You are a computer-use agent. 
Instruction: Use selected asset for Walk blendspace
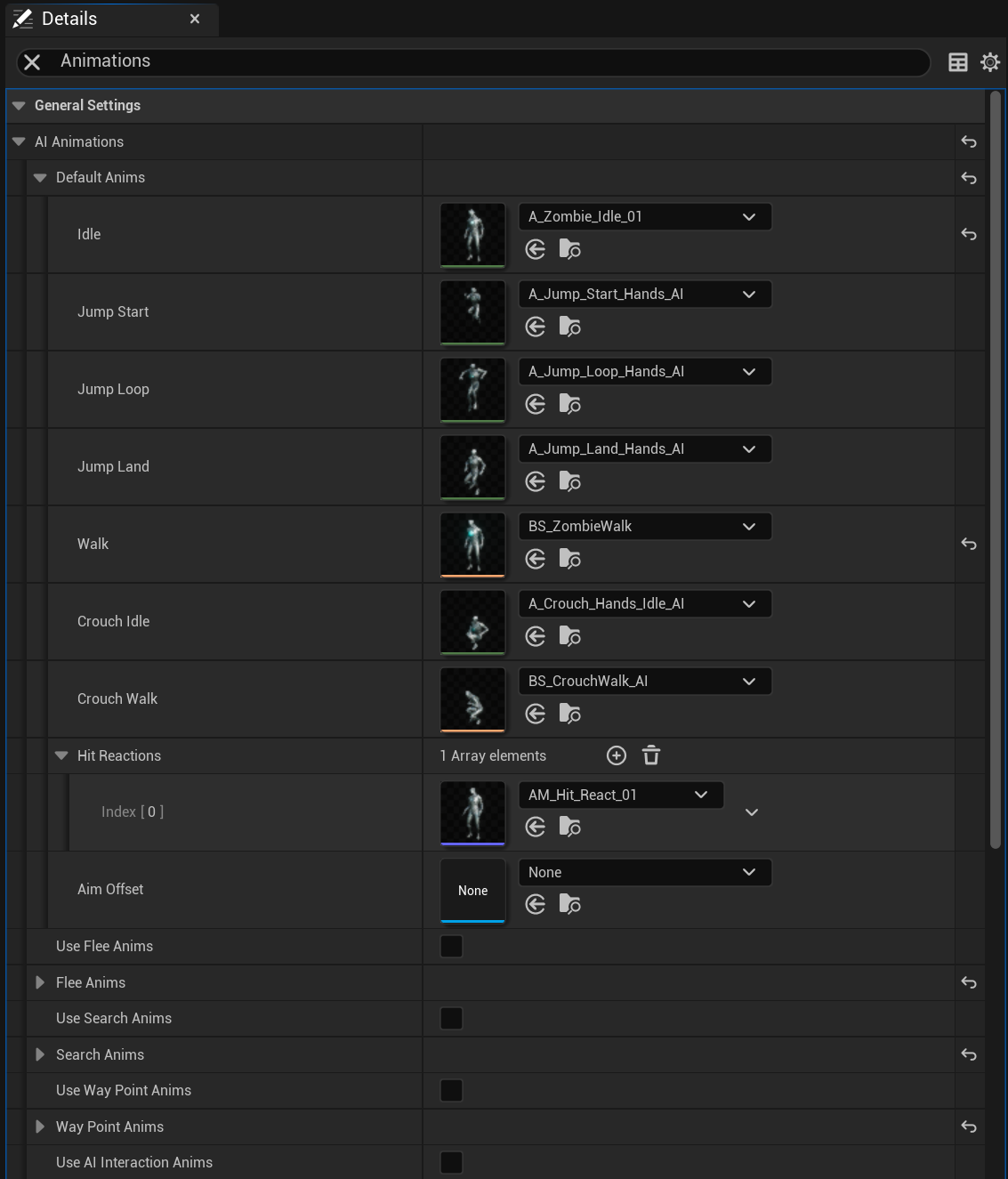pos(536,559)
